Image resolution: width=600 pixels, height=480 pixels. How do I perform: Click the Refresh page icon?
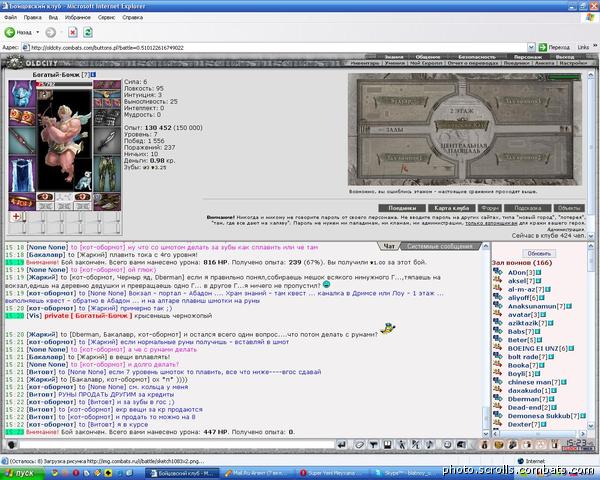[89, 32]
